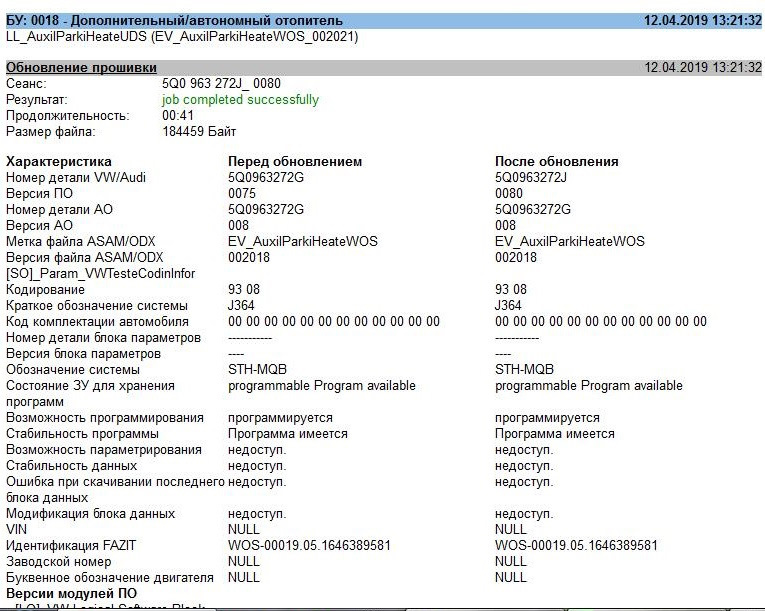Click the 'Версия блока параметров' row label
This screenshot has width=765, height=611.
click(x=83, y=354)
